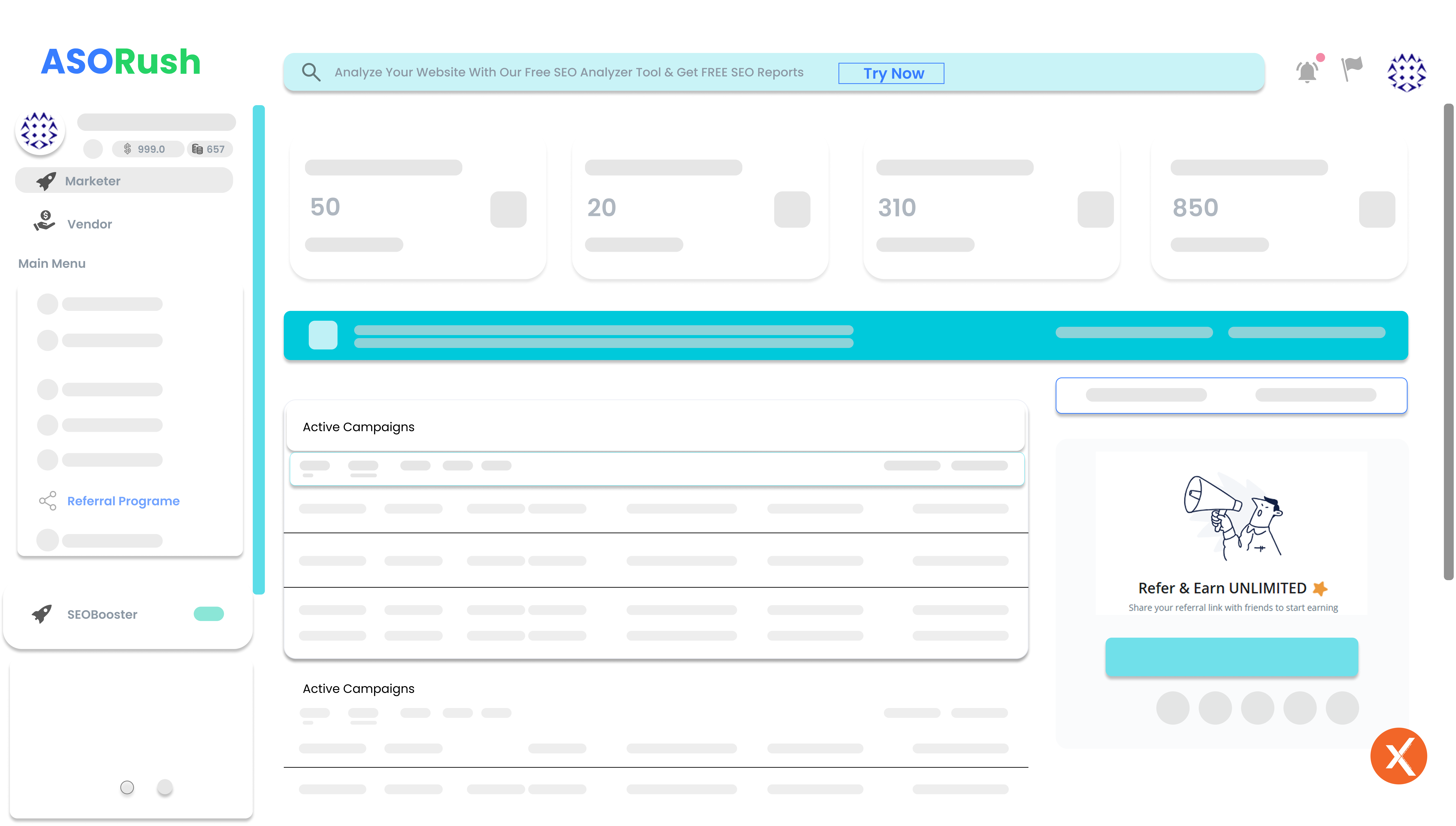Click the icon square on the 850 card
1456x826 pixels.
point(1377,209)
